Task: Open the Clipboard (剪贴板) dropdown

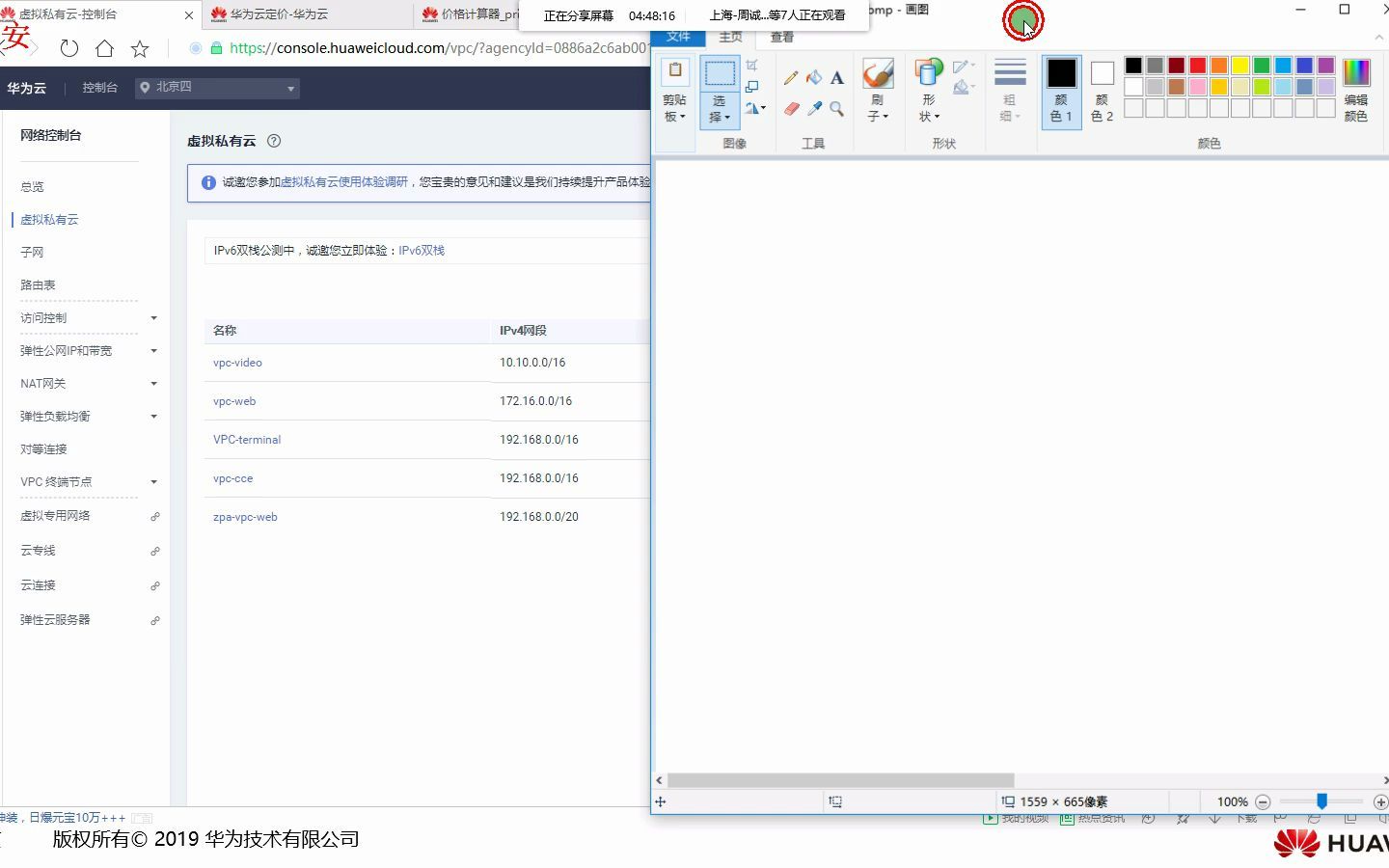Action: [675, 108]
